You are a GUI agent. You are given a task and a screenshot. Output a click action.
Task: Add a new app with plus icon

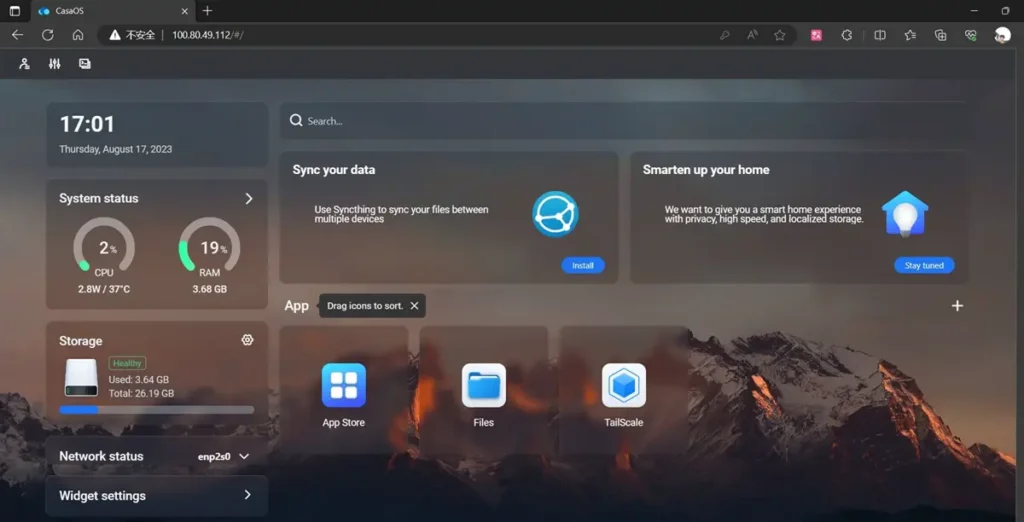957,306
